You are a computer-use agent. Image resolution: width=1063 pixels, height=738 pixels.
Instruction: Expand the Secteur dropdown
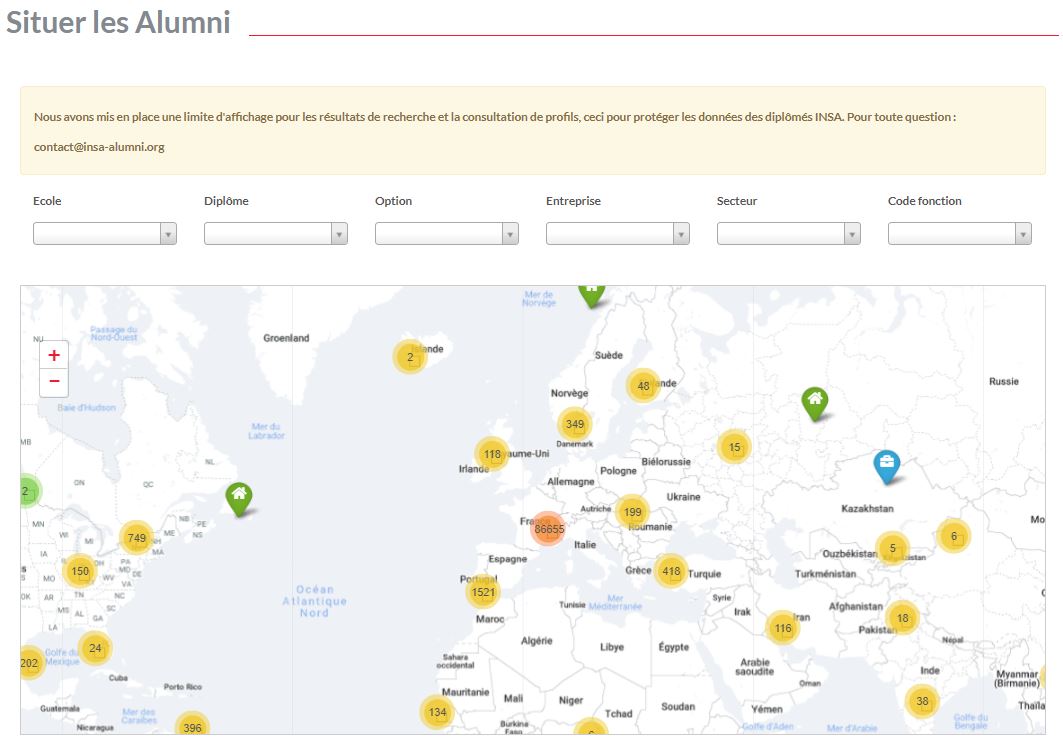coord(789,234)
